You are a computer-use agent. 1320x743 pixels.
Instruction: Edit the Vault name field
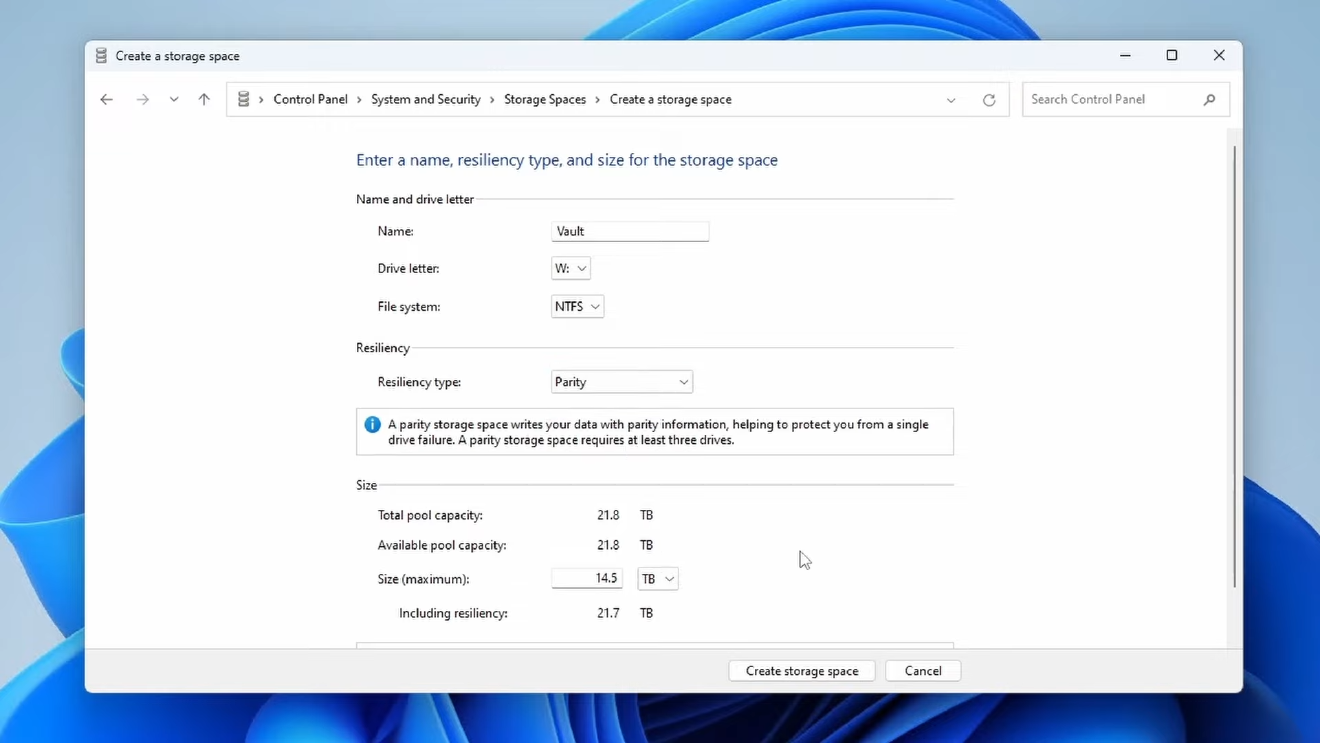(x=630, y=231)
